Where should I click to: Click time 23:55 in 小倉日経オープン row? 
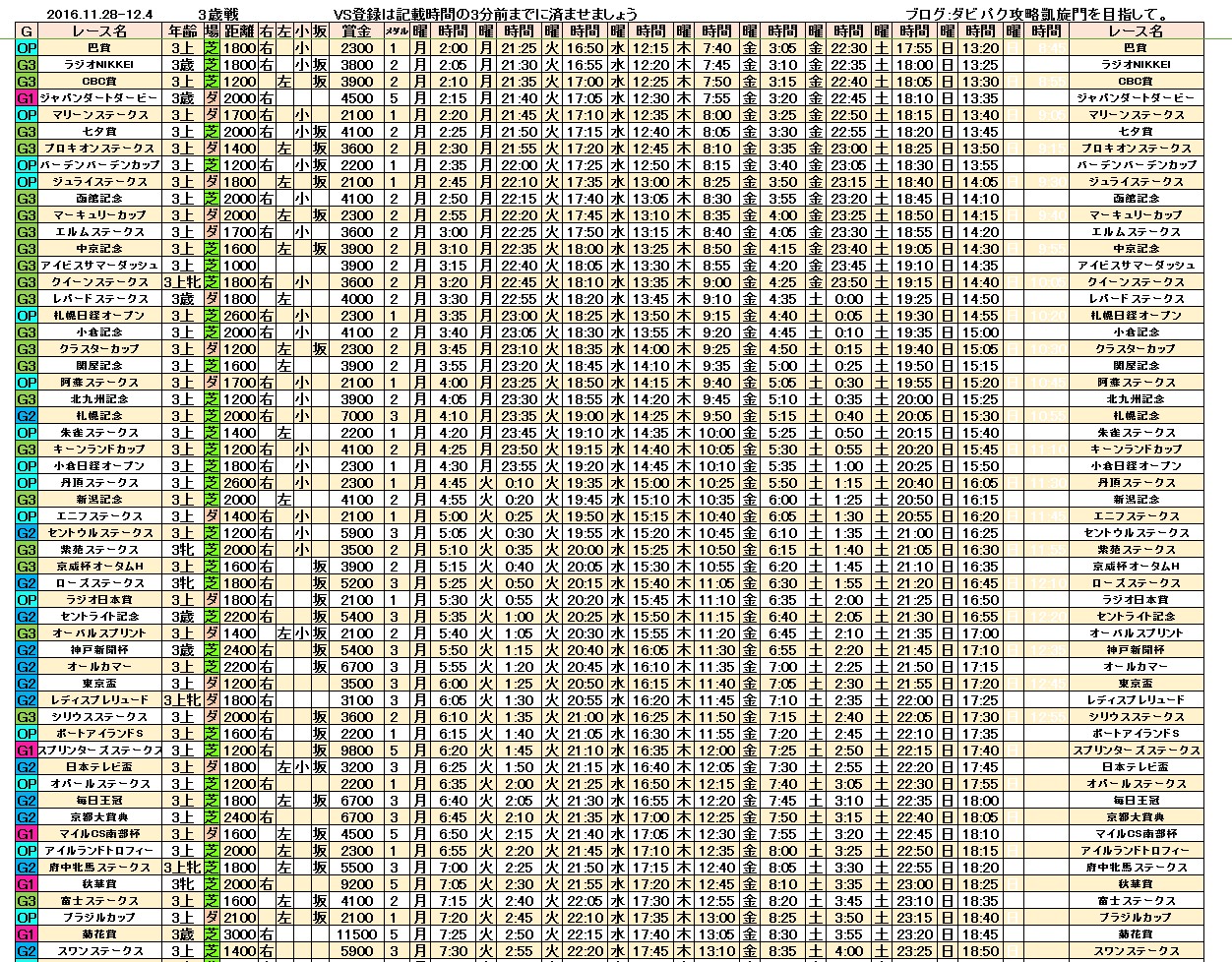click(x=519, y=466)
